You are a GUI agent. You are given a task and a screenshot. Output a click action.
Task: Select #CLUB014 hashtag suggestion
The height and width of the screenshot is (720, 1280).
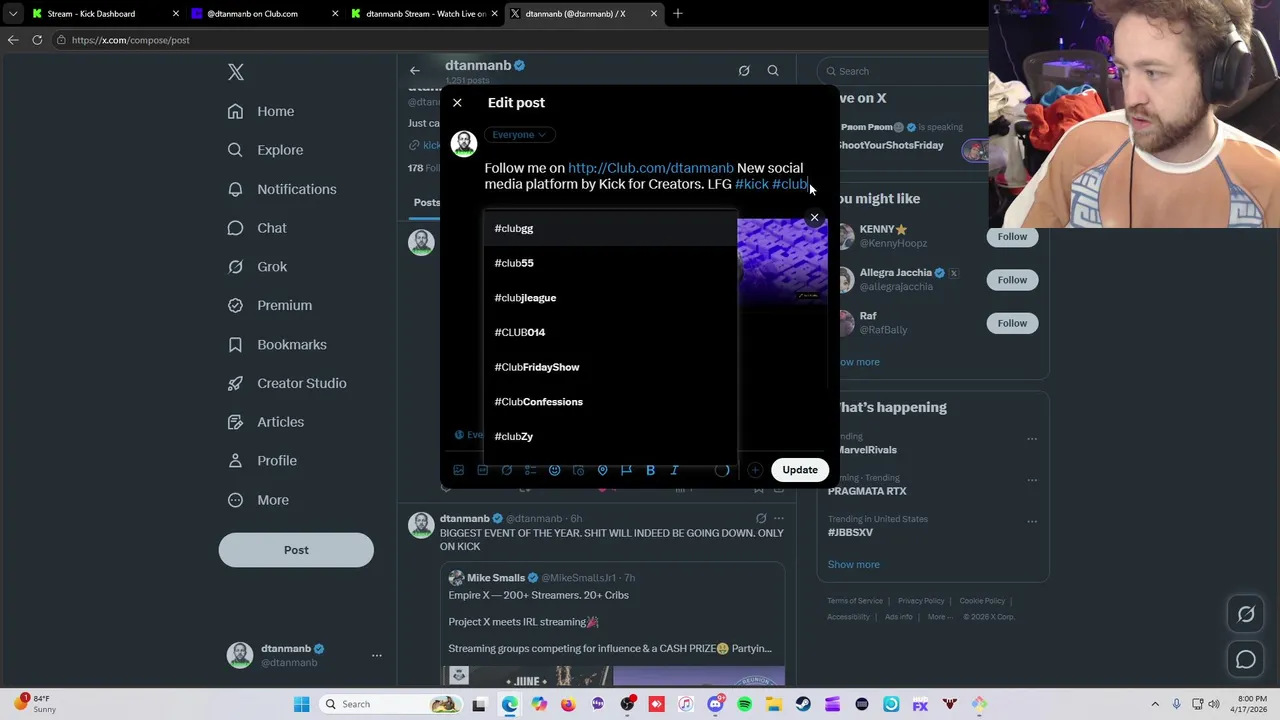610,332
